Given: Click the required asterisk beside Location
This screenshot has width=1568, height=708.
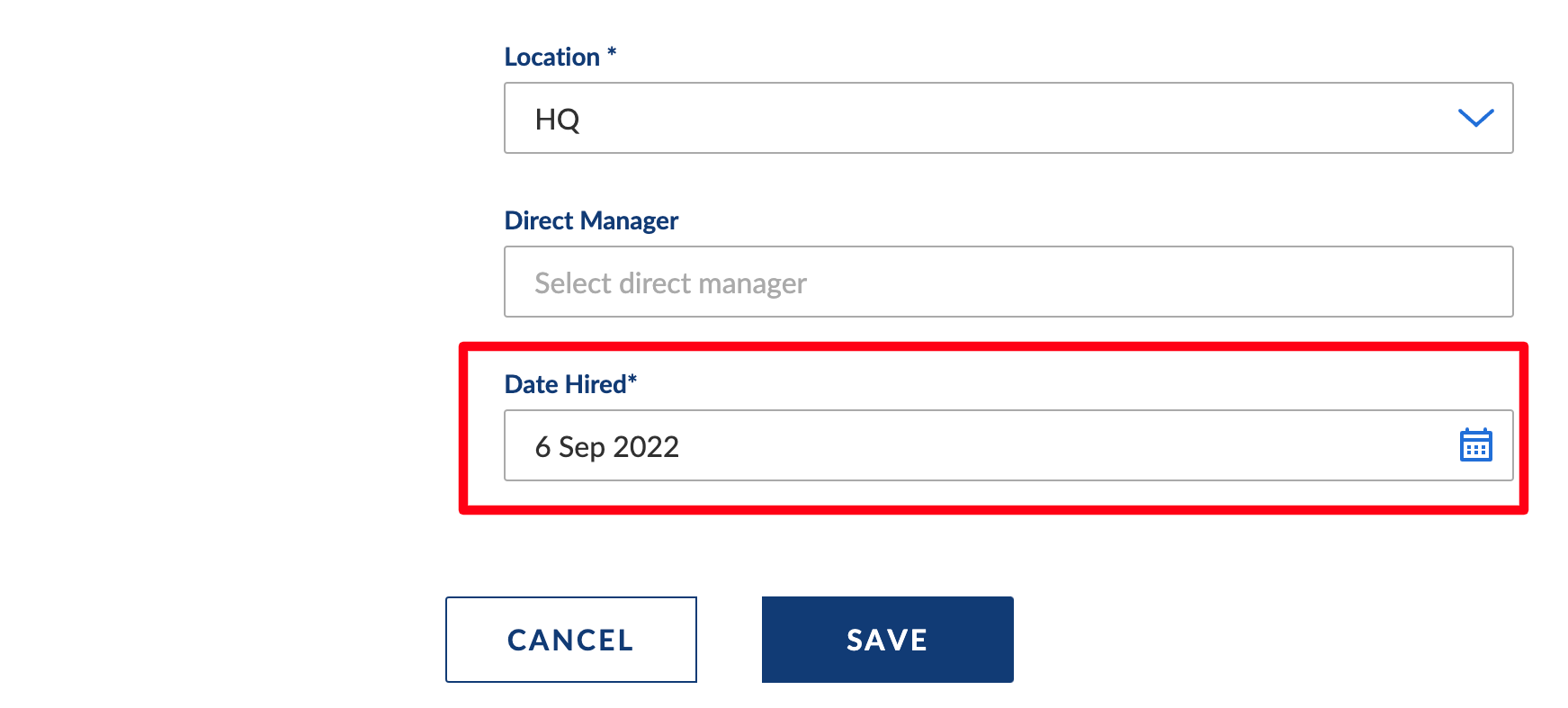Looking at the screenshot, I should 612,52.
